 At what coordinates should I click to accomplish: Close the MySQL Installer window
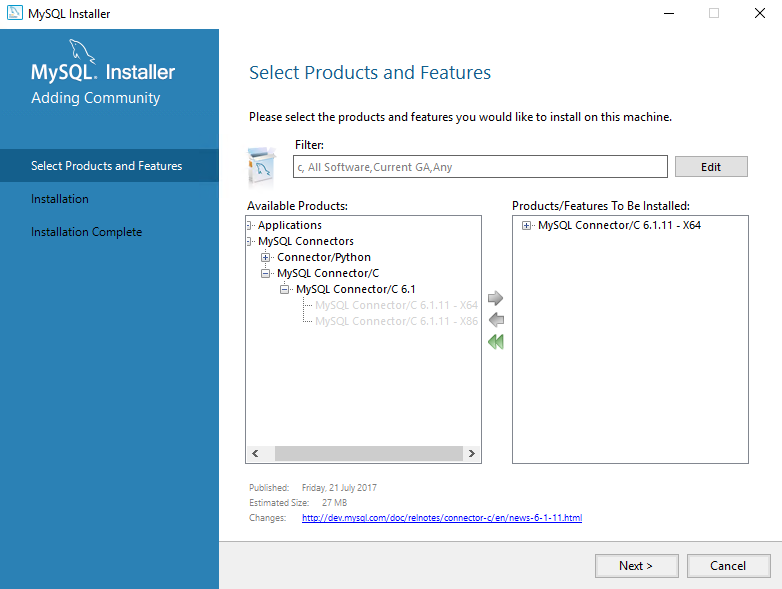point(760,13)
